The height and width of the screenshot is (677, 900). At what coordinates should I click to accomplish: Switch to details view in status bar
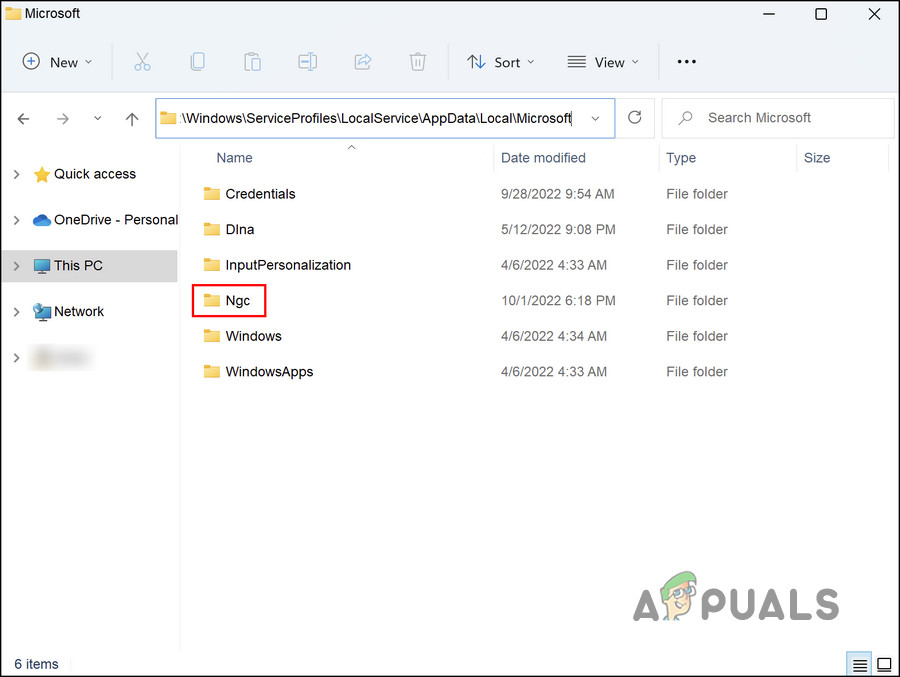click(x=859, y=665)
